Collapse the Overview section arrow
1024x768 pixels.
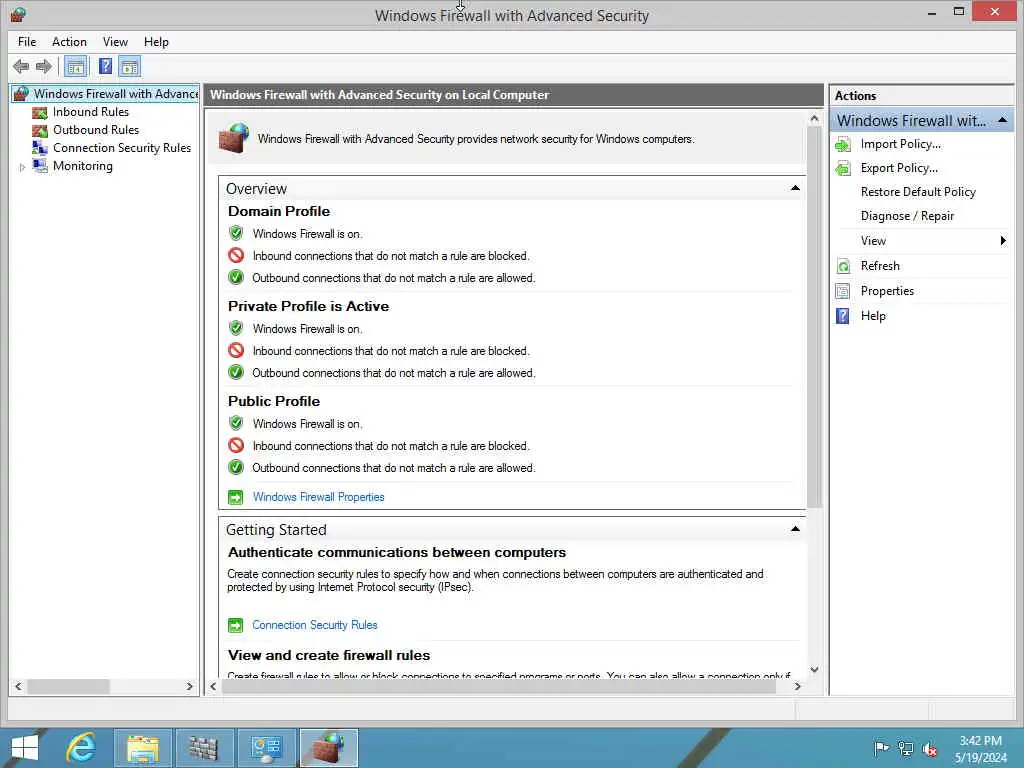click(x=795, y=188)
